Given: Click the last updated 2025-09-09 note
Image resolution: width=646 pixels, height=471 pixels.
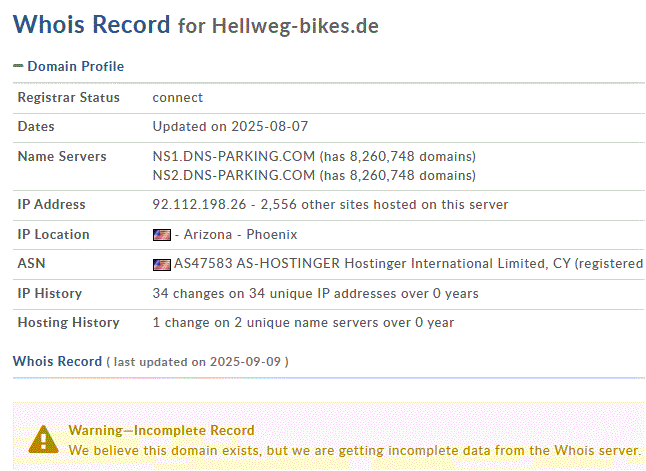Looking at the screenshot, I should [198, 362].
